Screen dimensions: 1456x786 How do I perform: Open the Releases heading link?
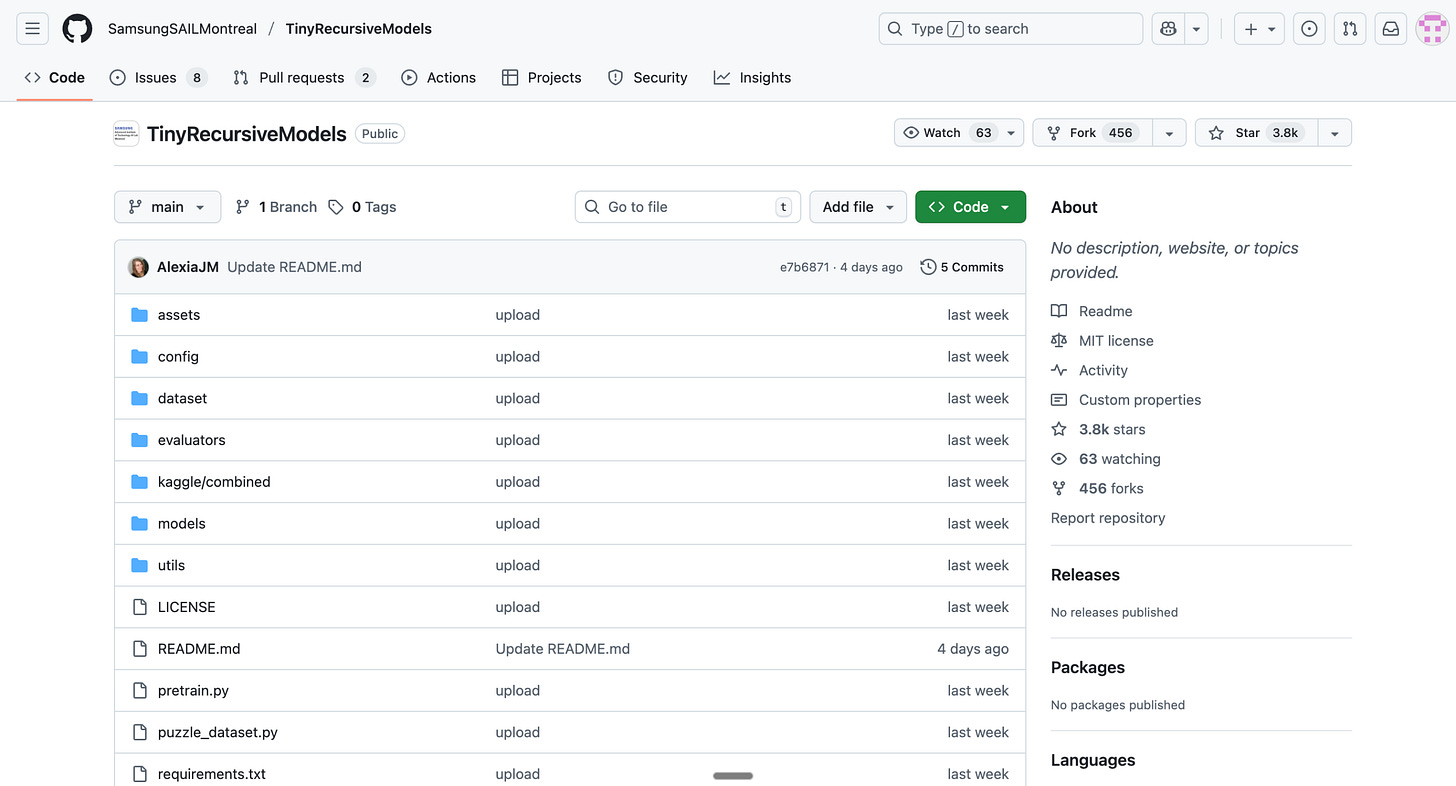click(x=1085, y=575)
